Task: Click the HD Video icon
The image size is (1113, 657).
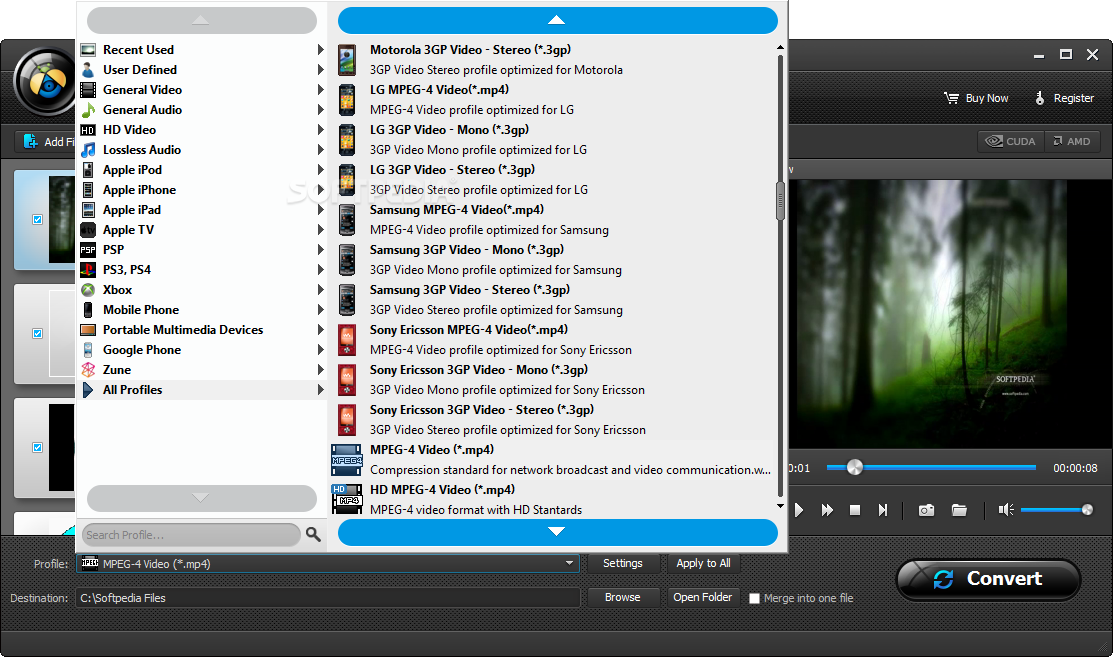Action: [x=88, y=130]
